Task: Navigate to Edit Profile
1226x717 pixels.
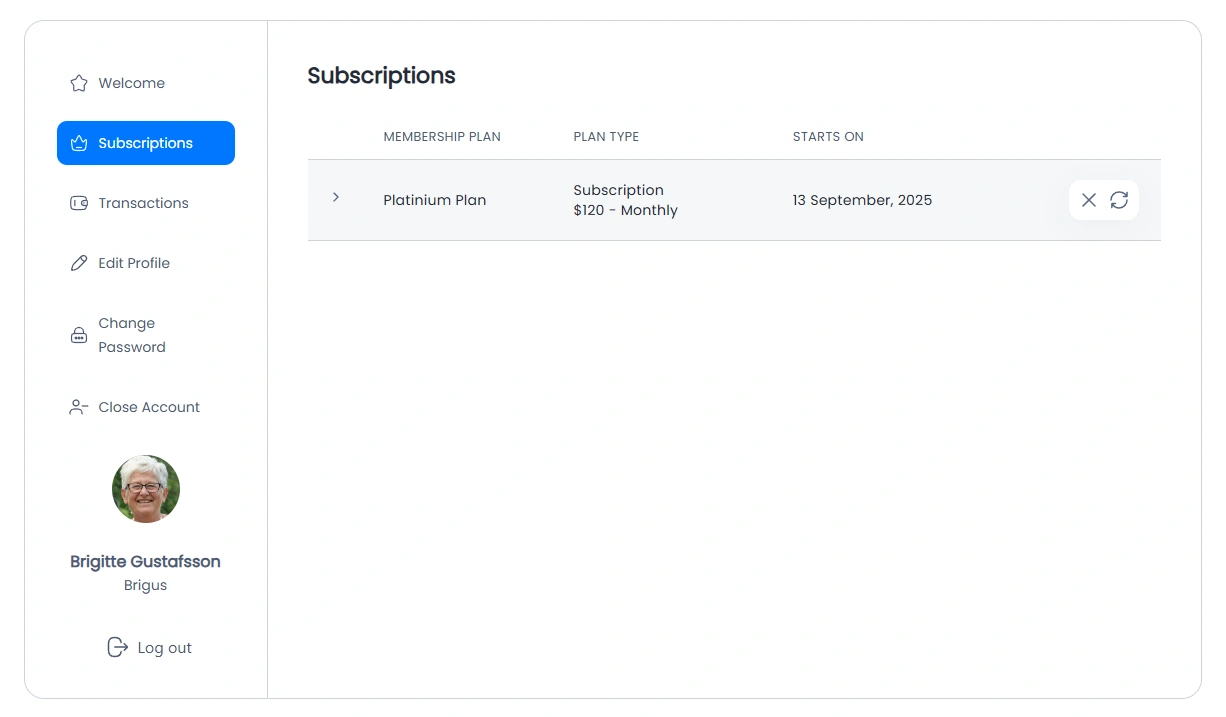Action: (133, 262)
